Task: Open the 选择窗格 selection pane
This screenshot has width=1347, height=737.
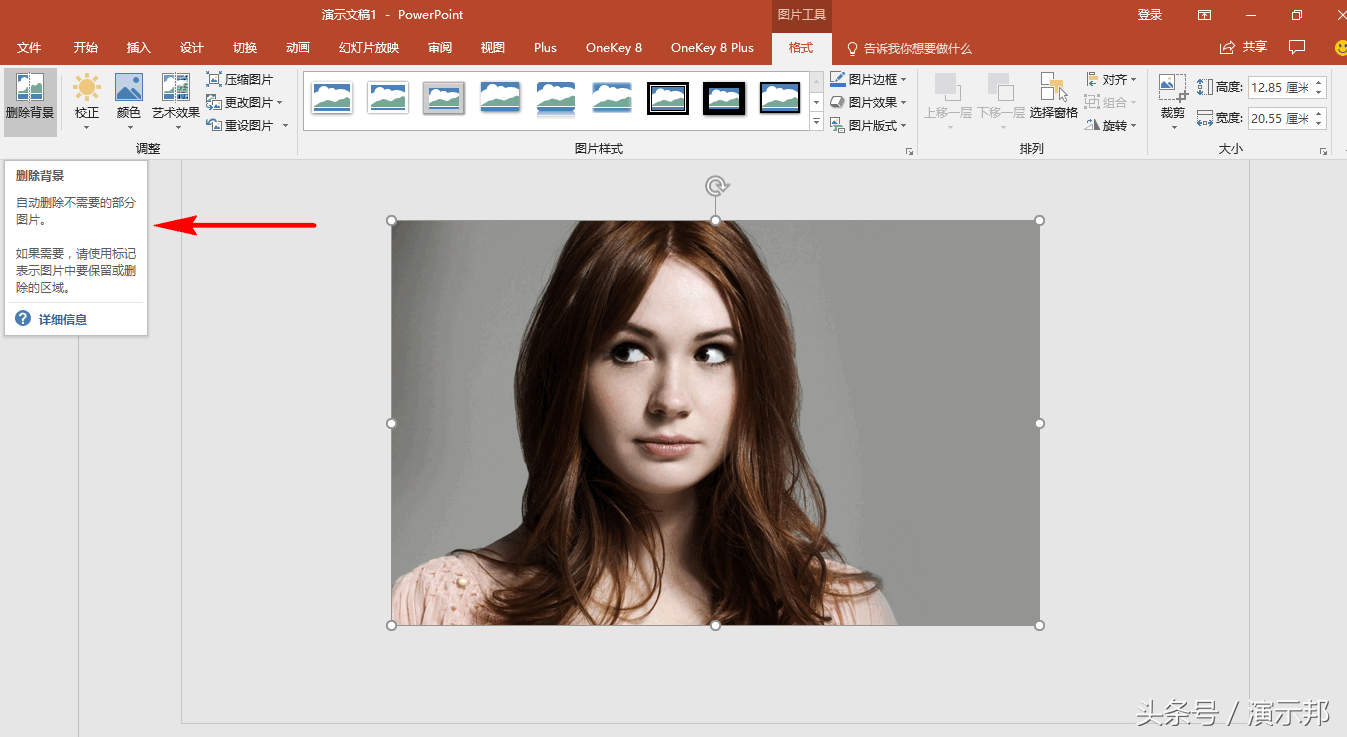Action: click(x=1054, y=97)
